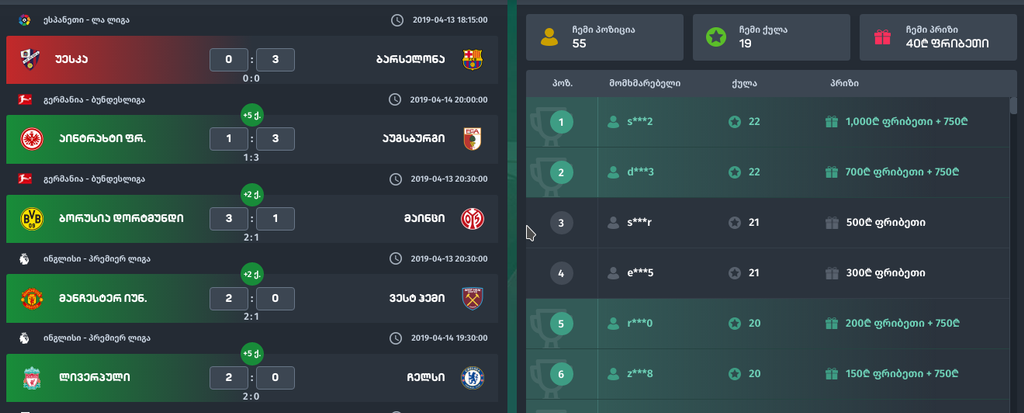The image size is (1024, 413).
Task: Select Huesca's home score box showing 0
Action: click(229, 59)
